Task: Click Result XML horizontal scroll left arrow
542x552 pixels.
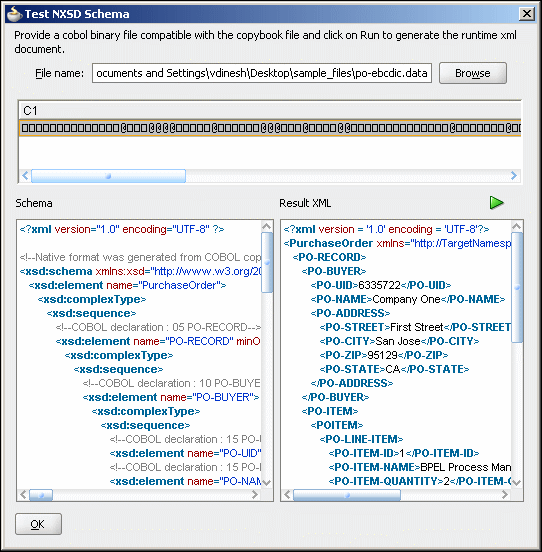Action: (x=287, y=495)
